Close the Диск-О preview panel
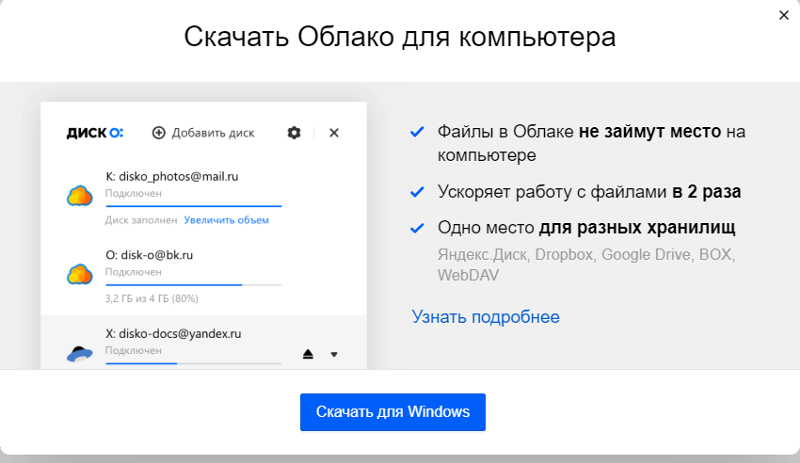Viewport: 800px width, 463px height. tap(334, 133)
